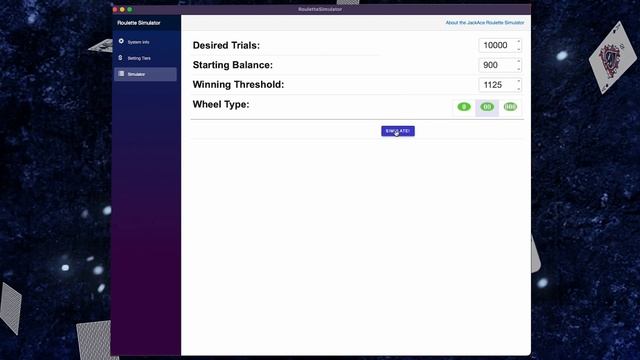Click the Simulator list icon
640x360 pixels.
coord(121,73)
